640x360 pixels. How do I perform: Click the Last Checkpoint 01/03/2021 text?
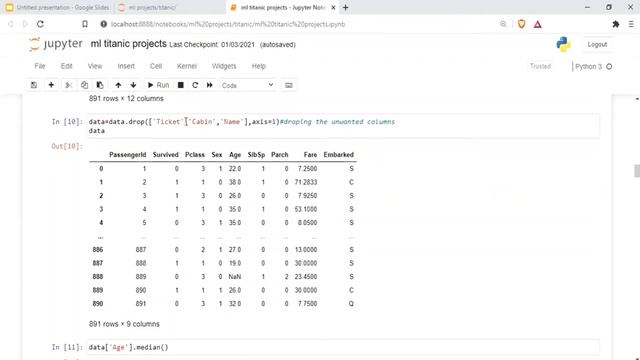pyautogui.click(x=212, y=44)
